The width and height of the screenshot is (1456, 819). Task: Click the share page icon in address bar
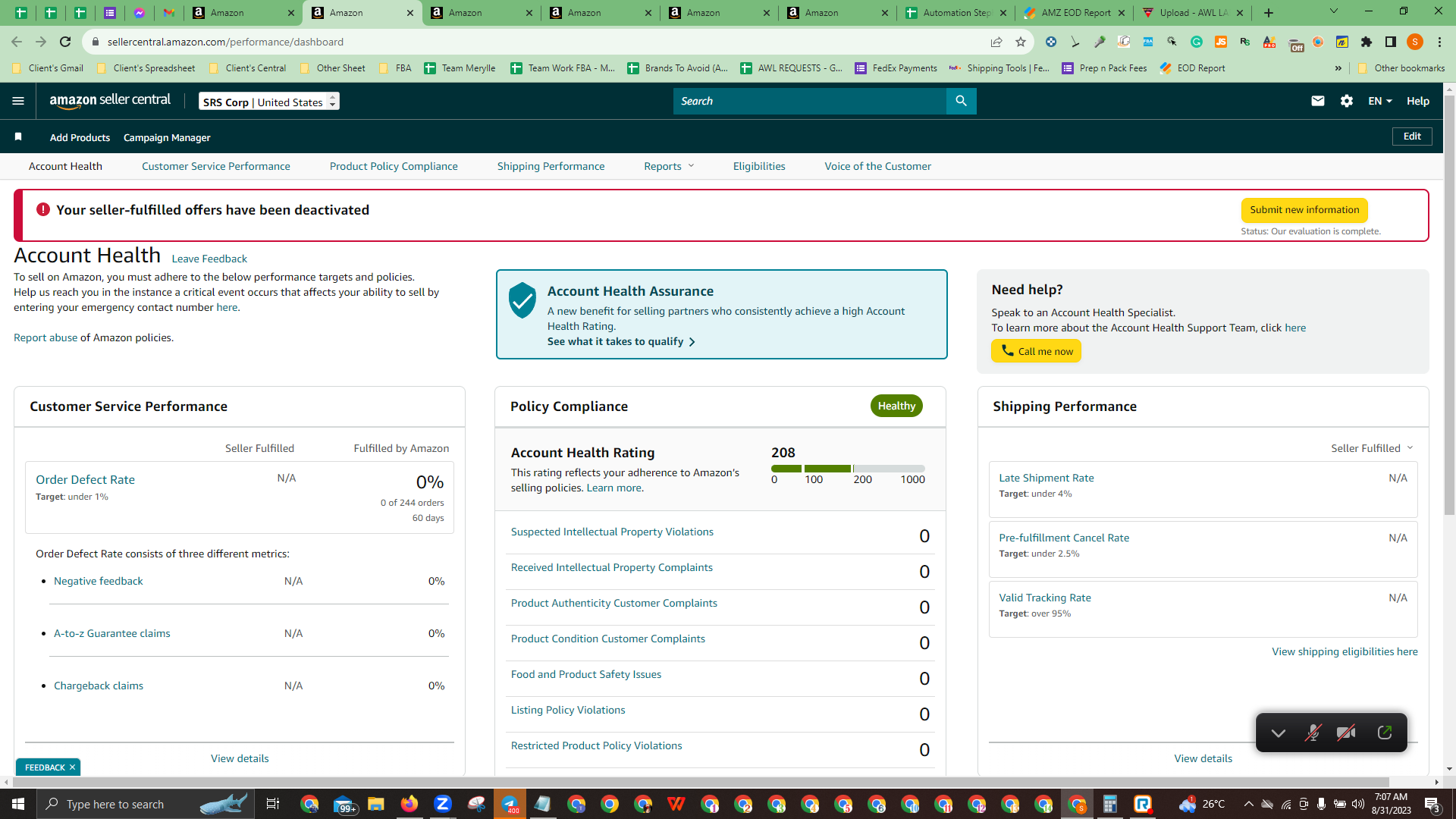click(996, 42)
